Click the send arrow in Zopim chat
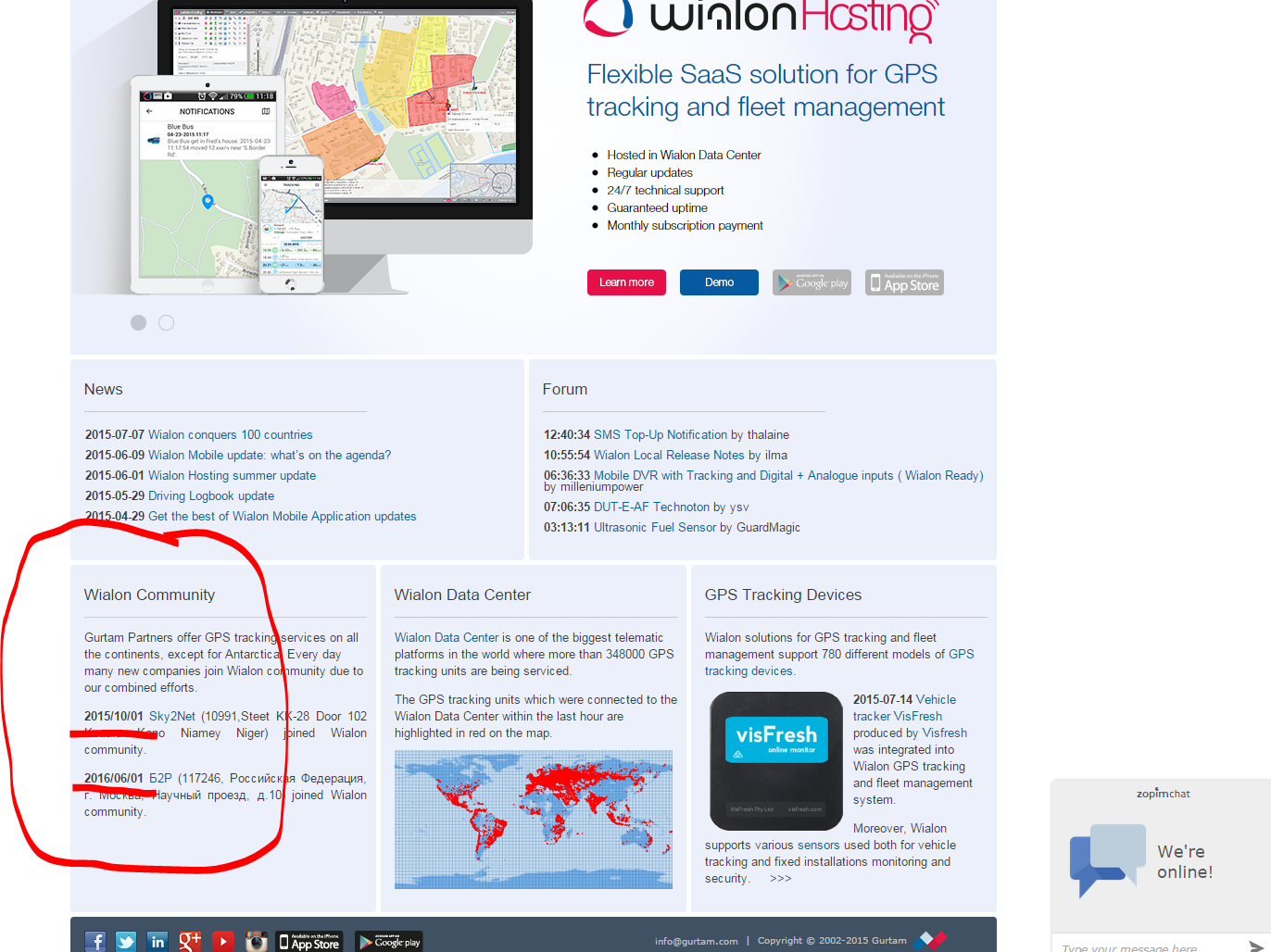The height and width of the screenshot is (952, 1271). (1255, 946)
